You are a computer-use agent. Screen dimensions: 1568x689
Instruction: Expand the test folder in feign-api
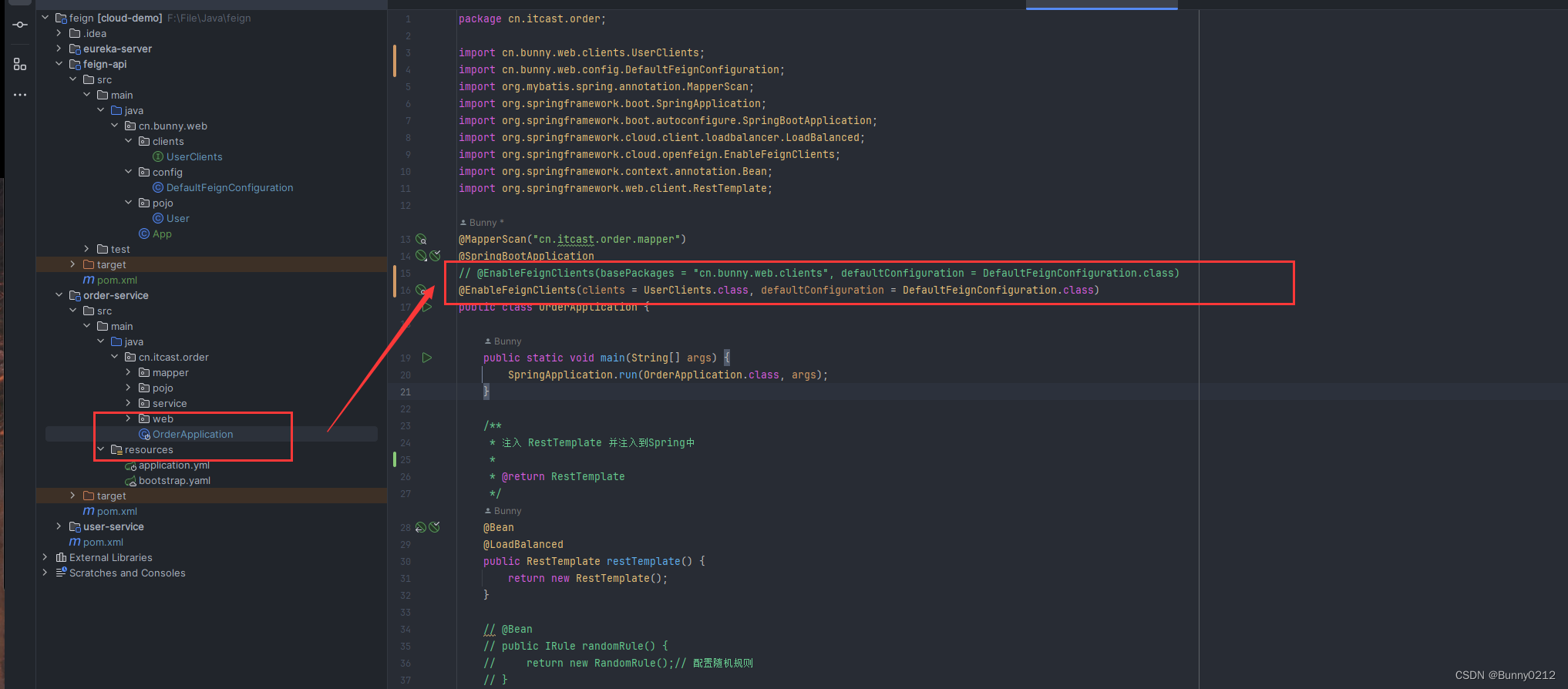pyautogui.click(x=86, y=249)
